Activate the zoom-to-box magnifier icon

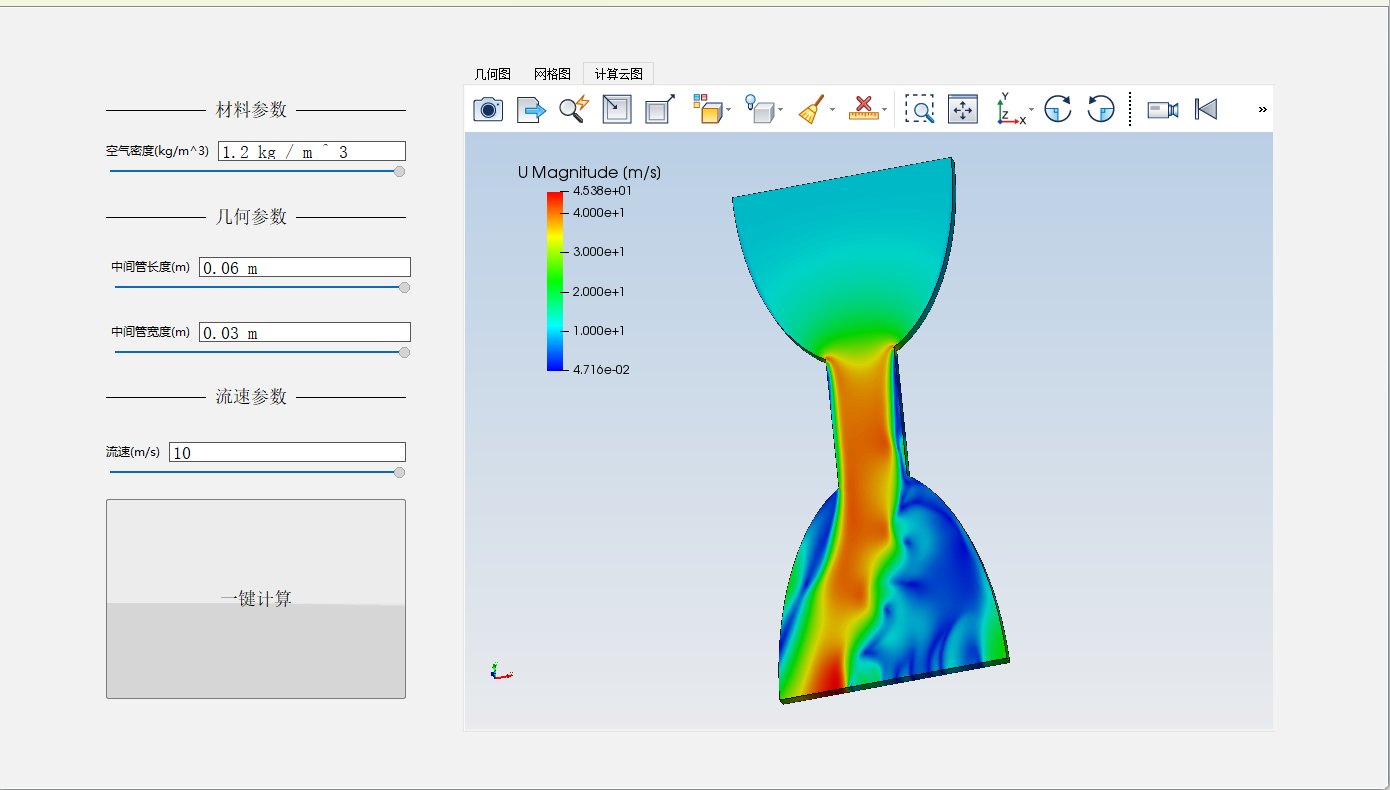click(x=919, y=109)
